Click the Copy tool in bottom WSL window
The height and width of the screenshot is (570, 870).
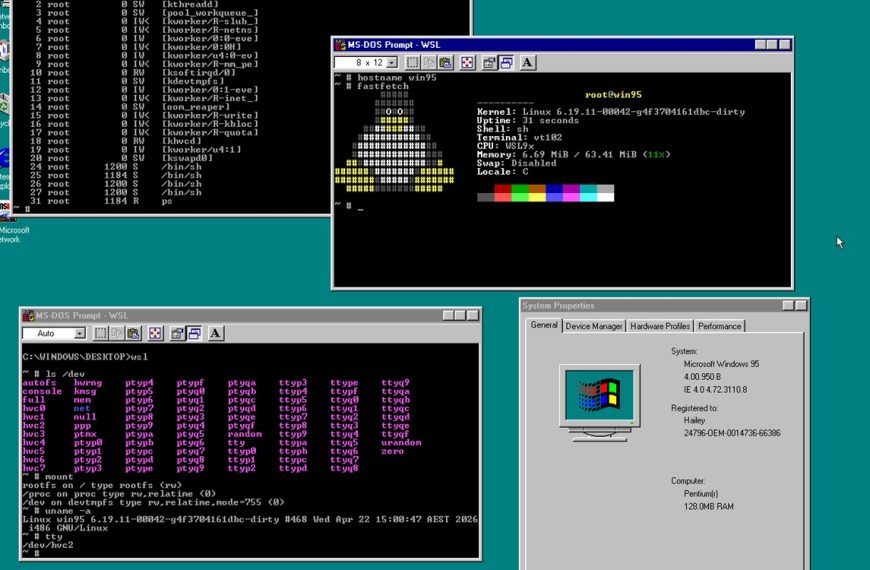pos(117,333)
